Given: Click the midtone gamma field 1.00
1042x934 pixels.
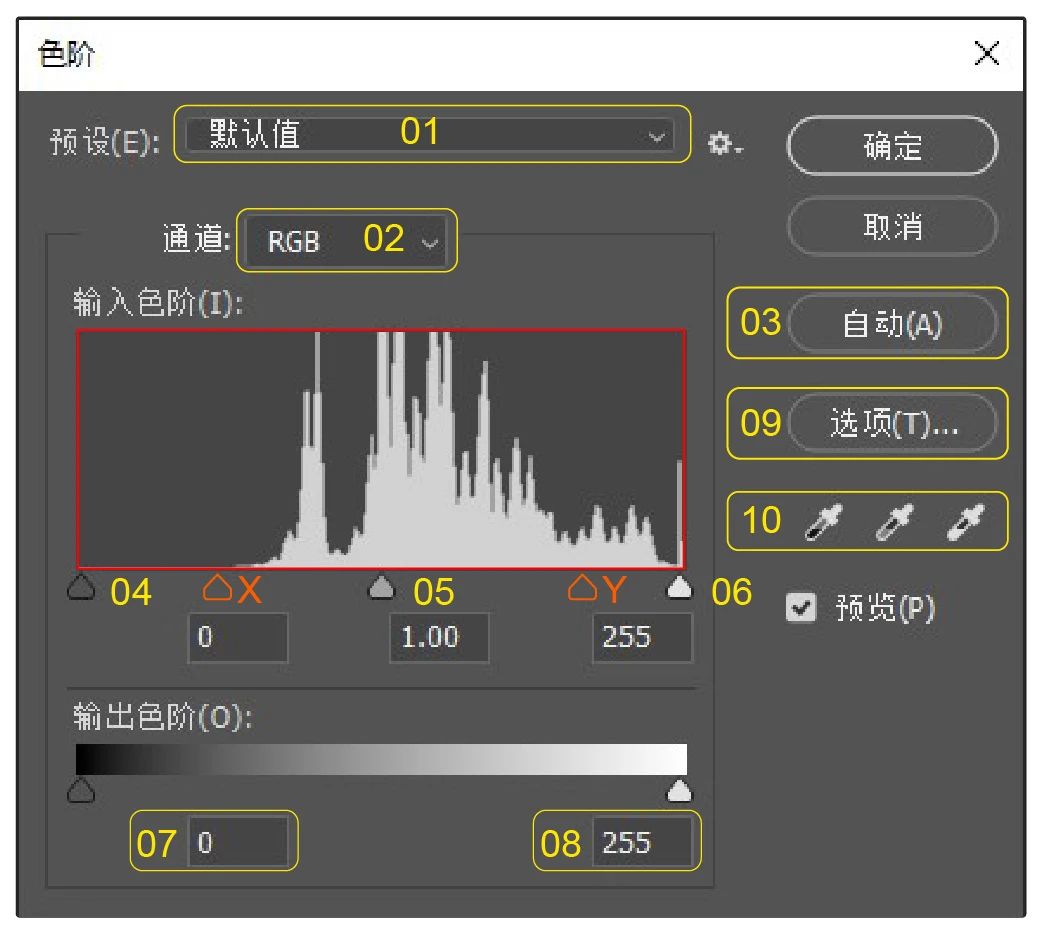Looking at the screenshot, I should coord(439,638).
